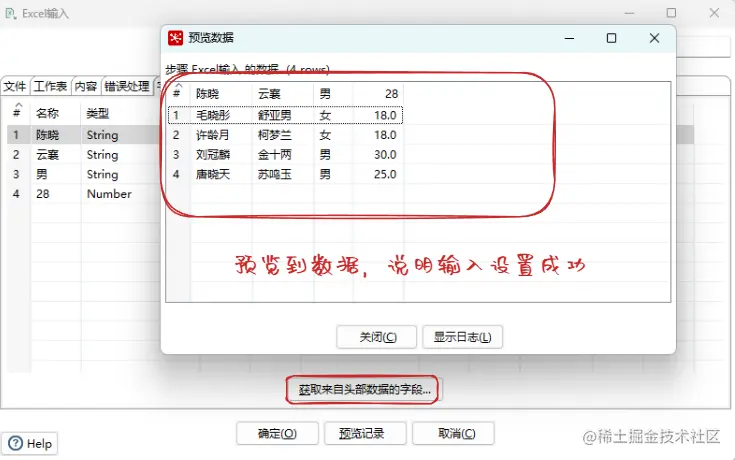Maximize the 预览数据 dialog
Image resolution: width=735 pixels, height=460 pixels.
pos(611,38)
